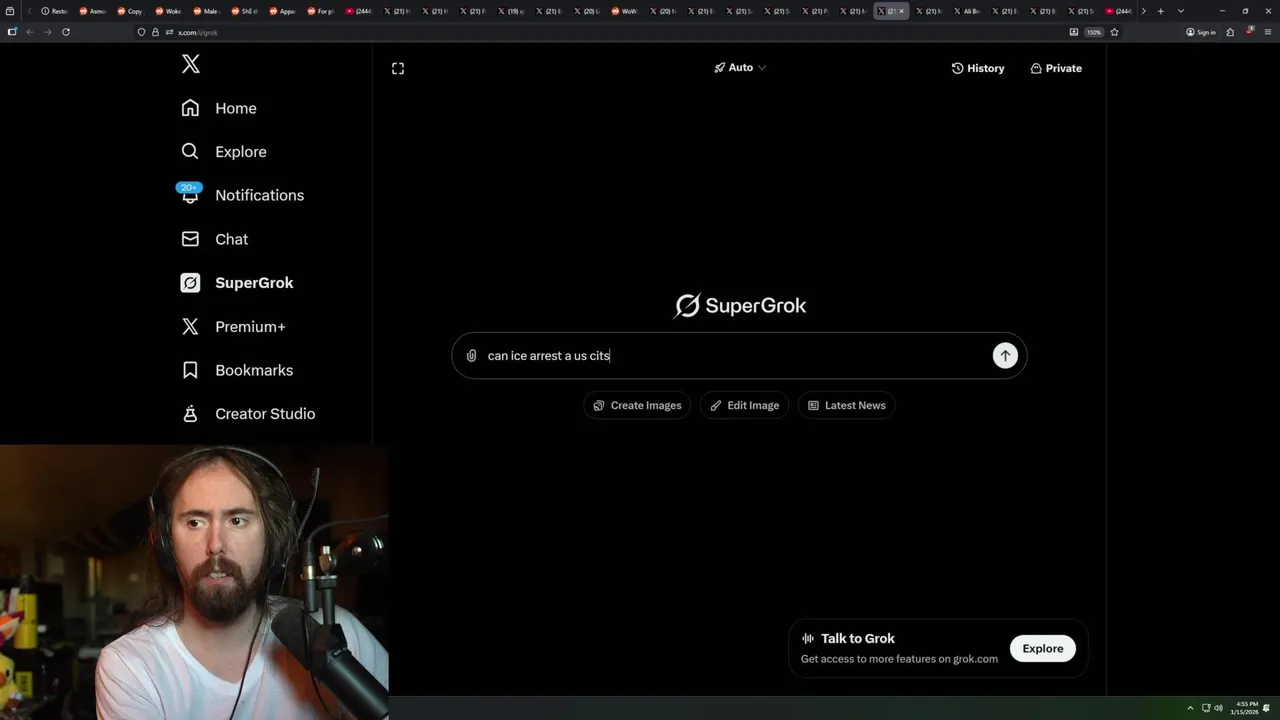Expand the Auto model dropdown
The height and width of the screenshot is (720, 1280).
pos(740,67)
